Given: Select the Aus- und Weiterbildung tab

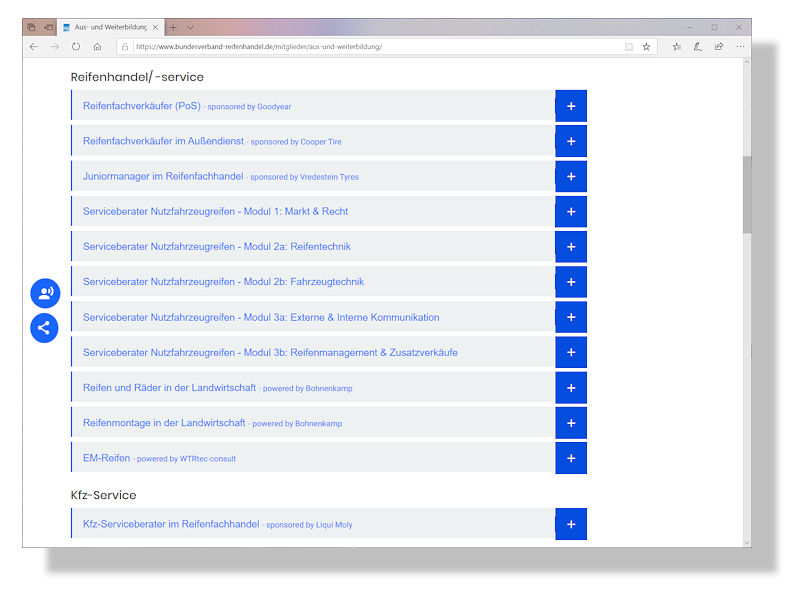Looking at the screenshot, I should point(111,28).
